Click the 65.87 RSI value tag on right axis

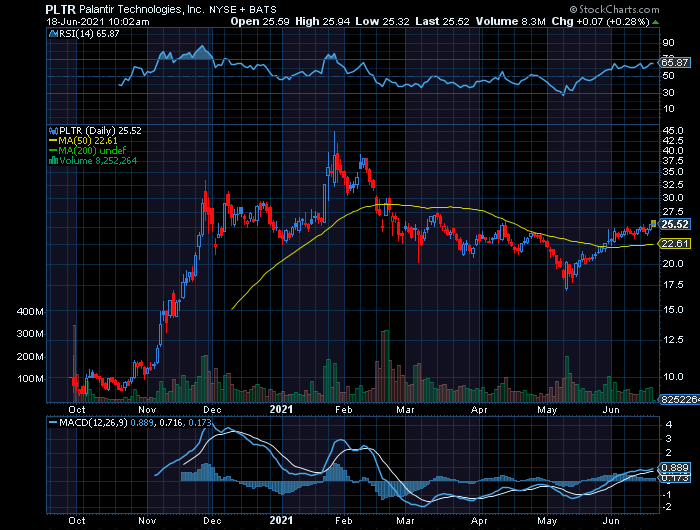675,63
